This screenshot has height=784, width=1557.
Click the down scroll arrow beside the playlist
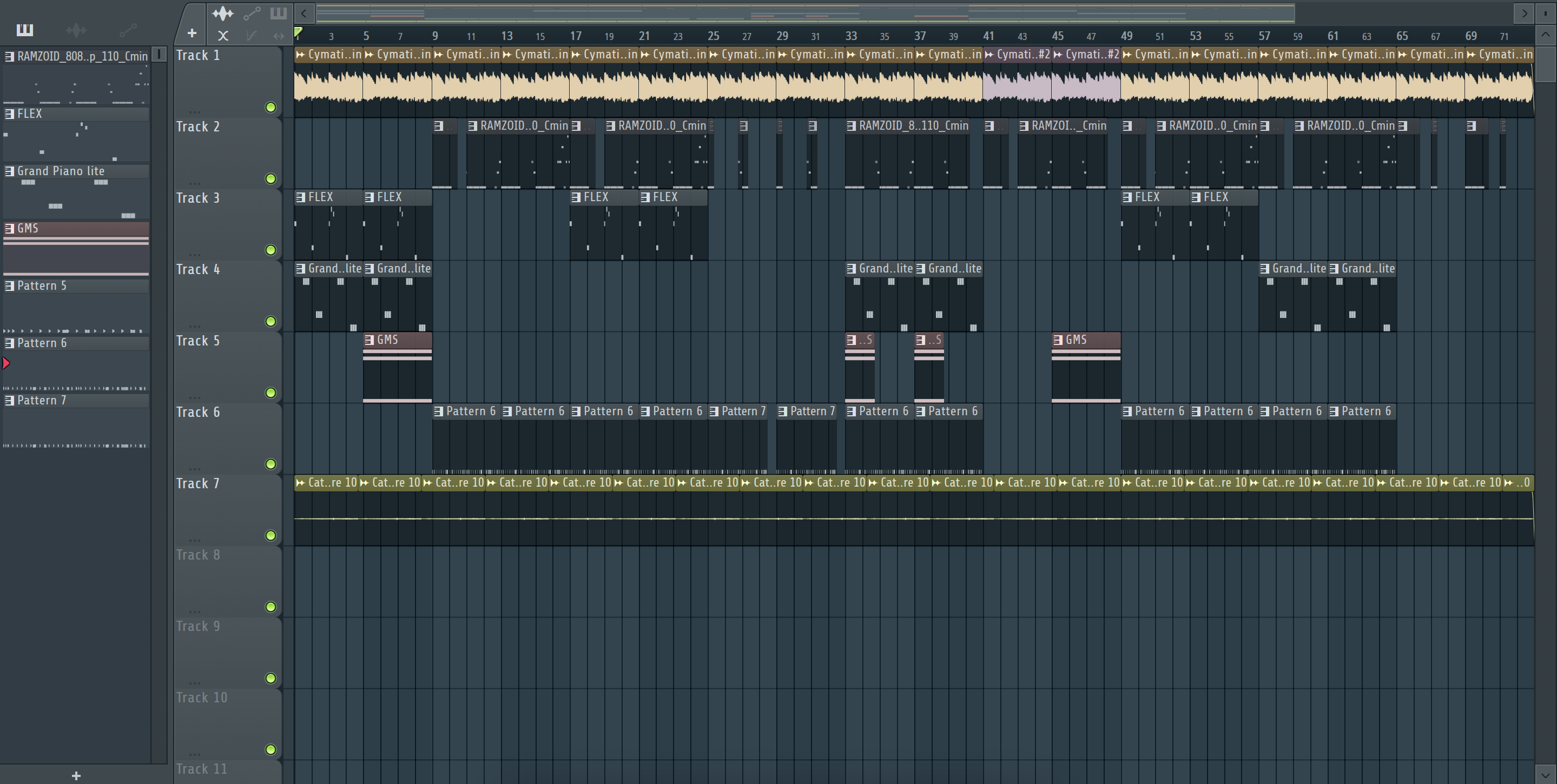pyautogui.click(x=1545, y=774)
